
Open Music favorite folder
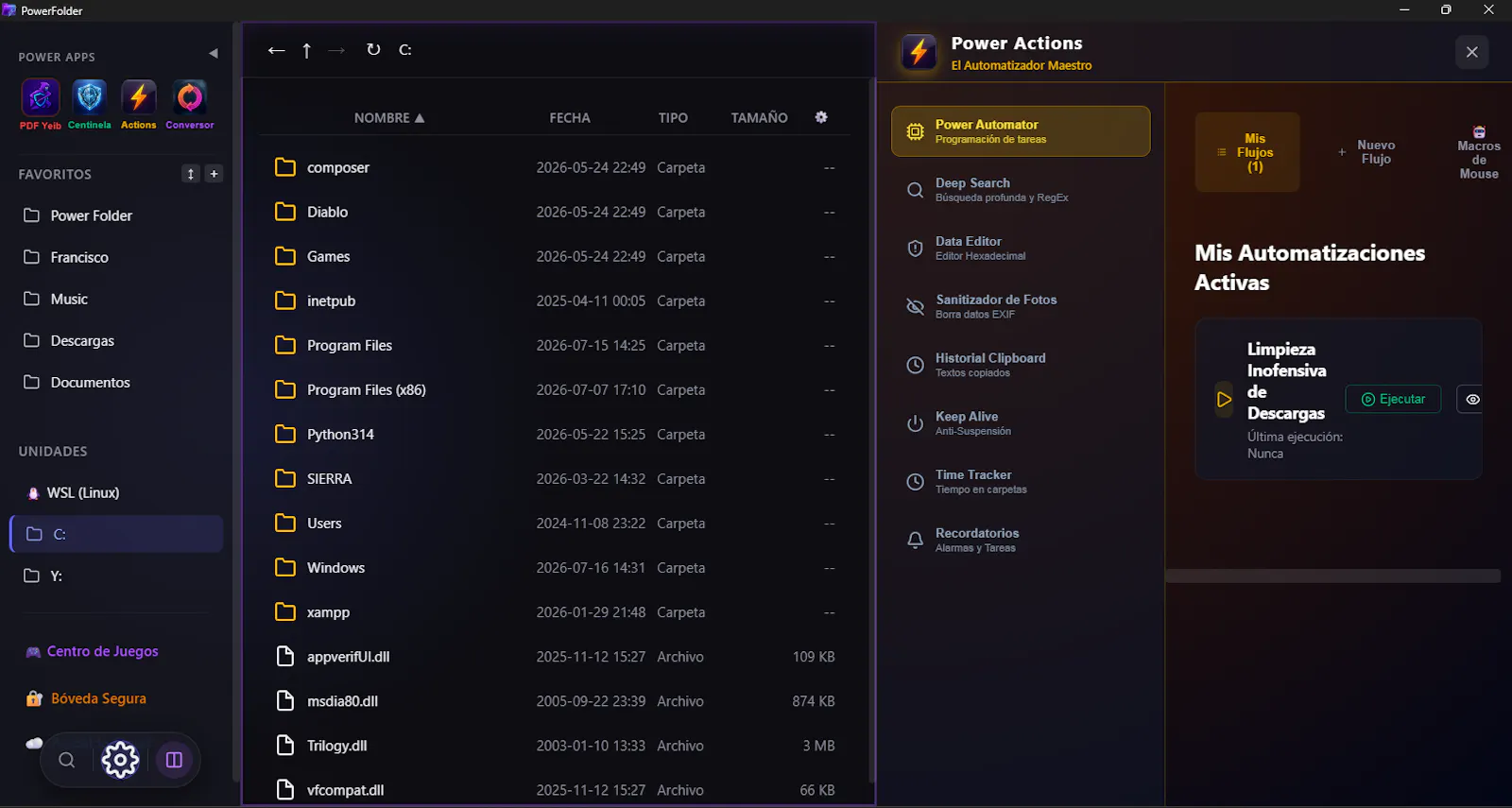pyautogui.click(x=117, y=299)
